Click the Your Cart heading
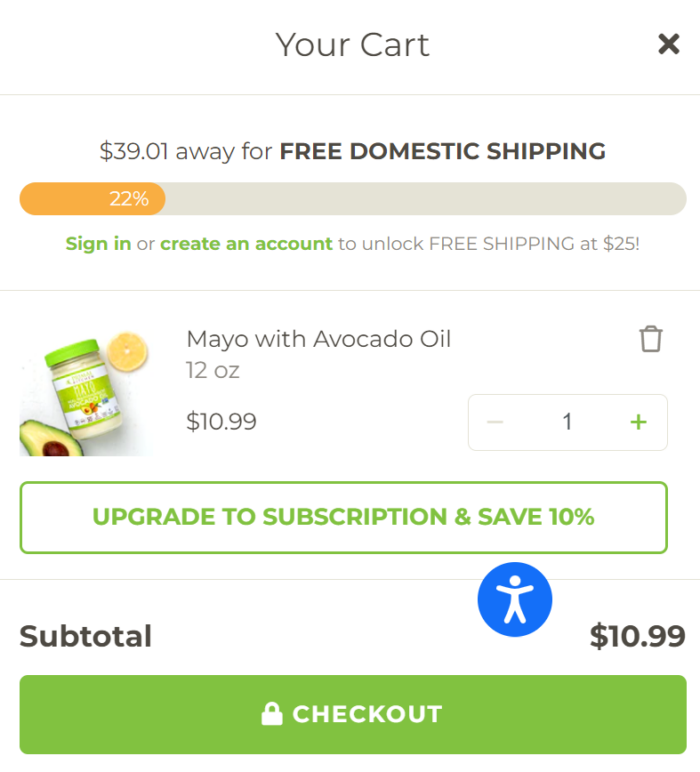This screenshot has width=700, height=772. 352,45
